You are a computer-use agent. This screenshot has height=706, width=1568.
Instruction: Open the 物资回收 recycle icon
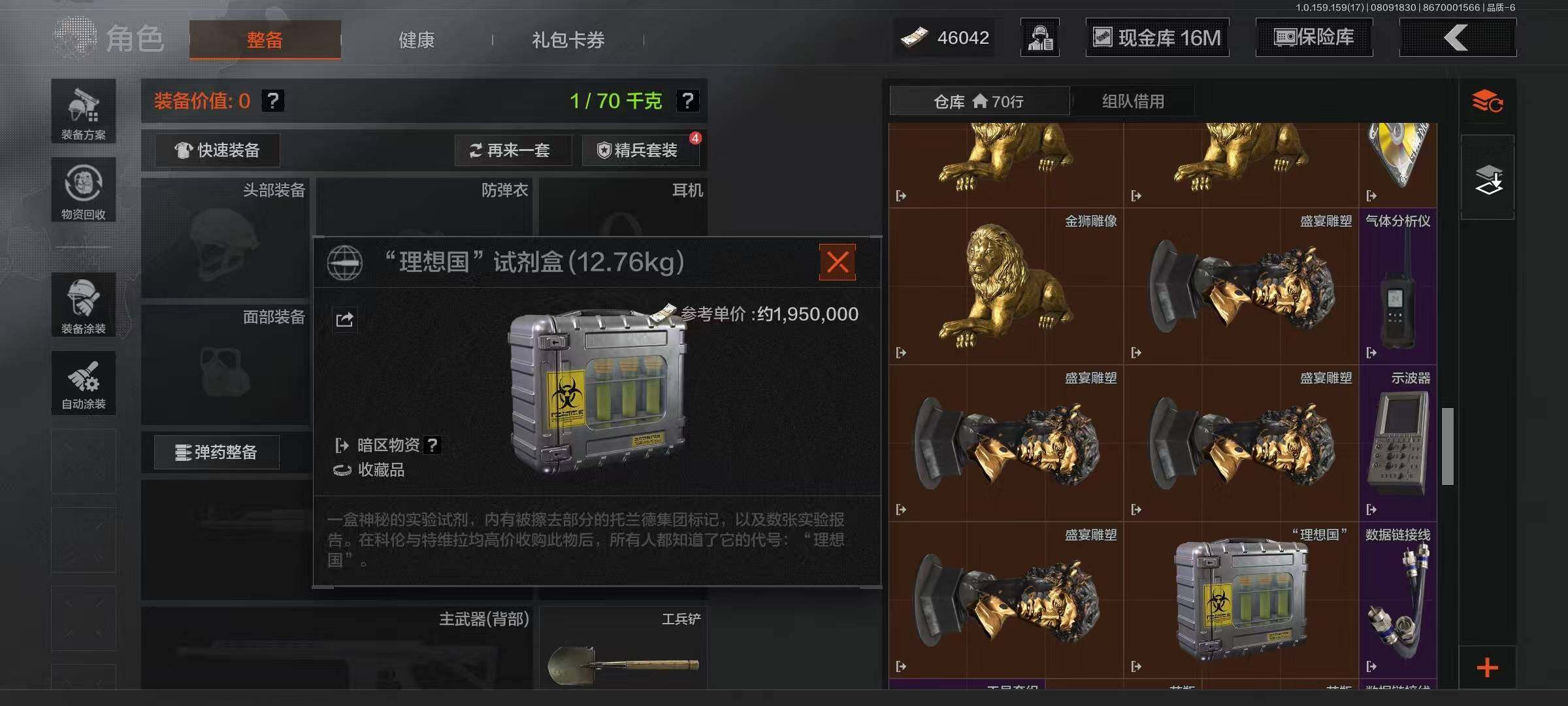[x=84, y=190]
